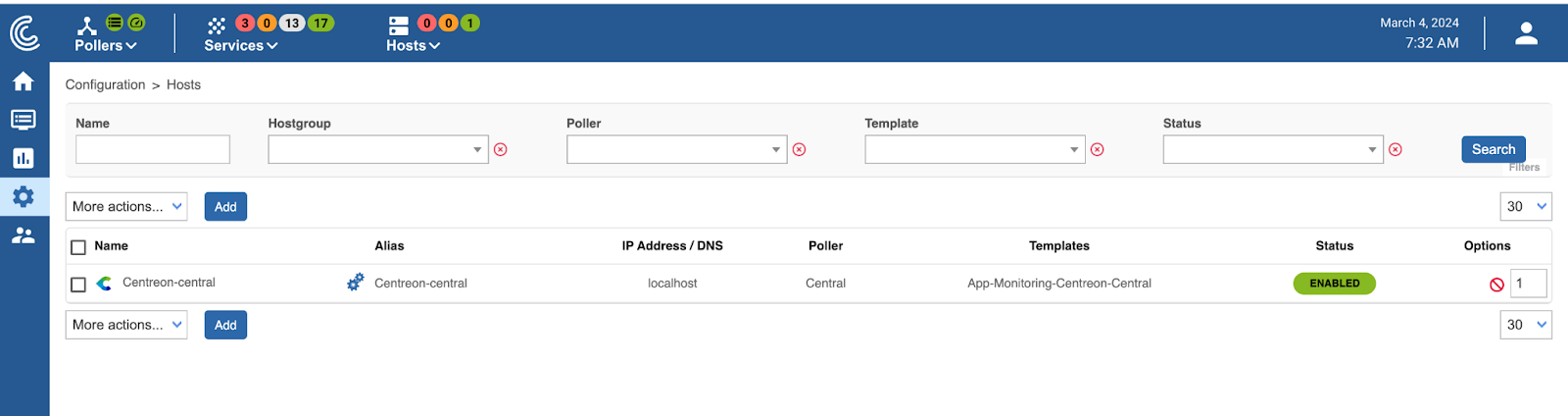The height and width of the screenshot is (416, 1568).
Task: Expand the Pollers menu
Action: pyautogui.click(x=106, y=45)
